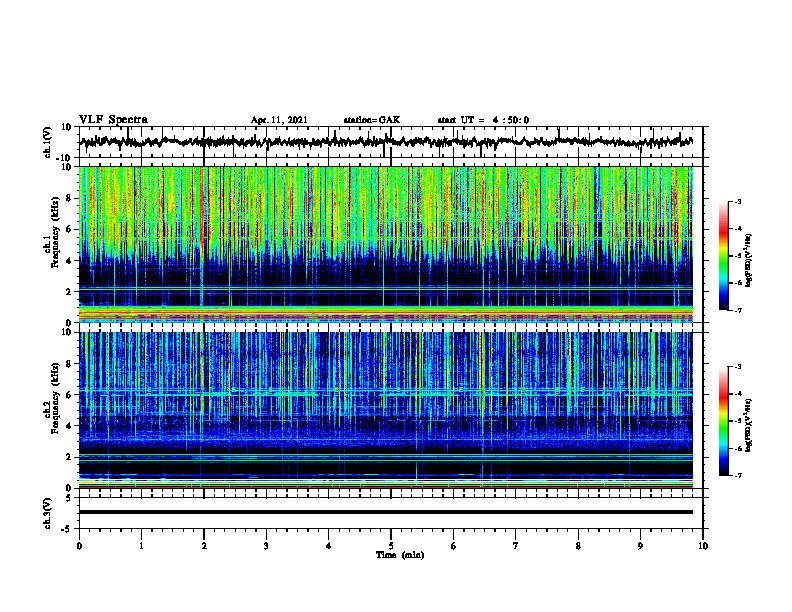Click the "10" tick on Time axis

click(703, 546)
